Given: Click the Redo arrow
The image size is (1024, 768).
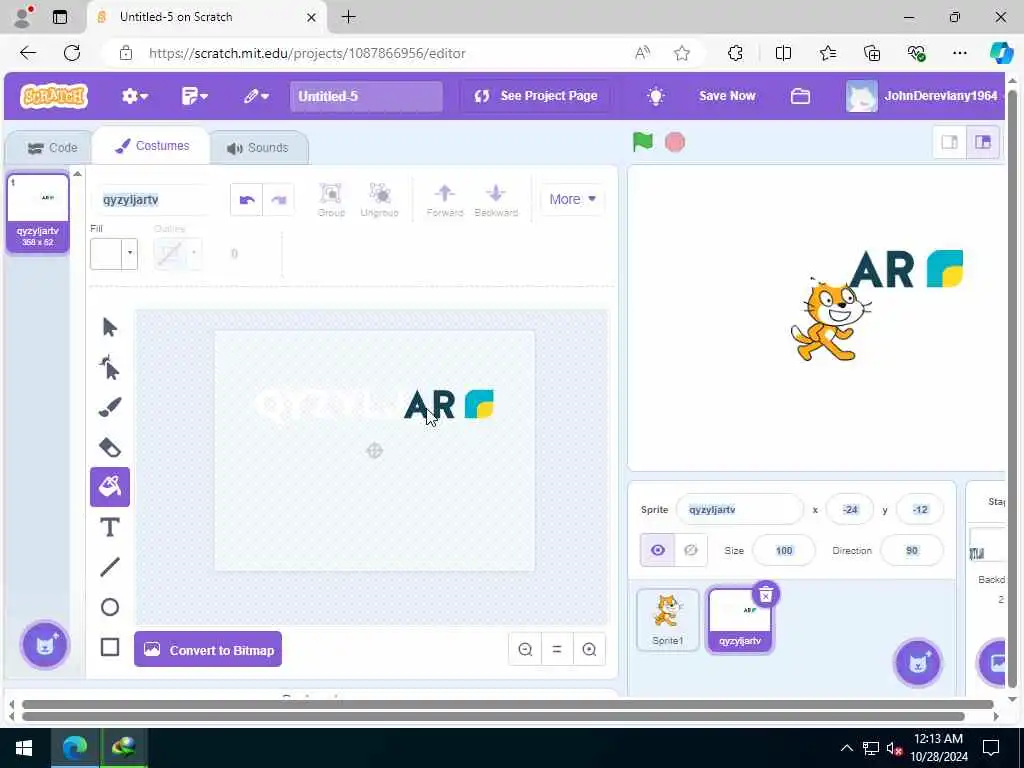Looking at the screenshot, I should click(x=279, y=200).
